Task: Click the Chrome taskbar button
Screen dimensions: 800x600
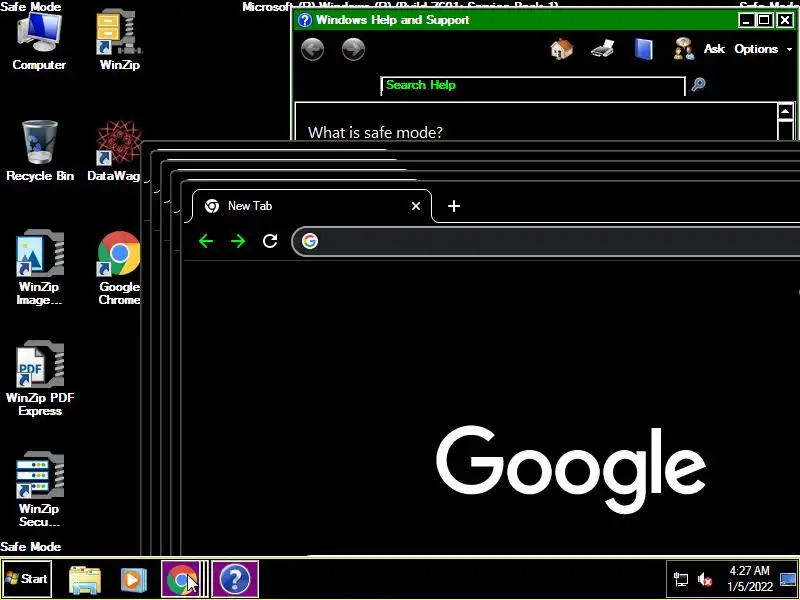Action: click(x=182, y=579)
